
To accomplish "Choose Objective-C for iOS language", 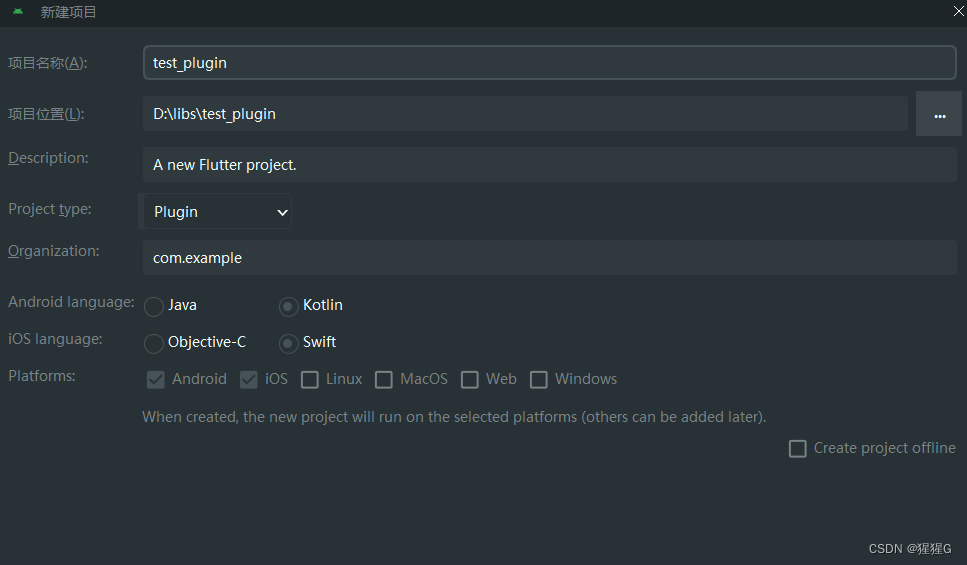I will [154, 343].
